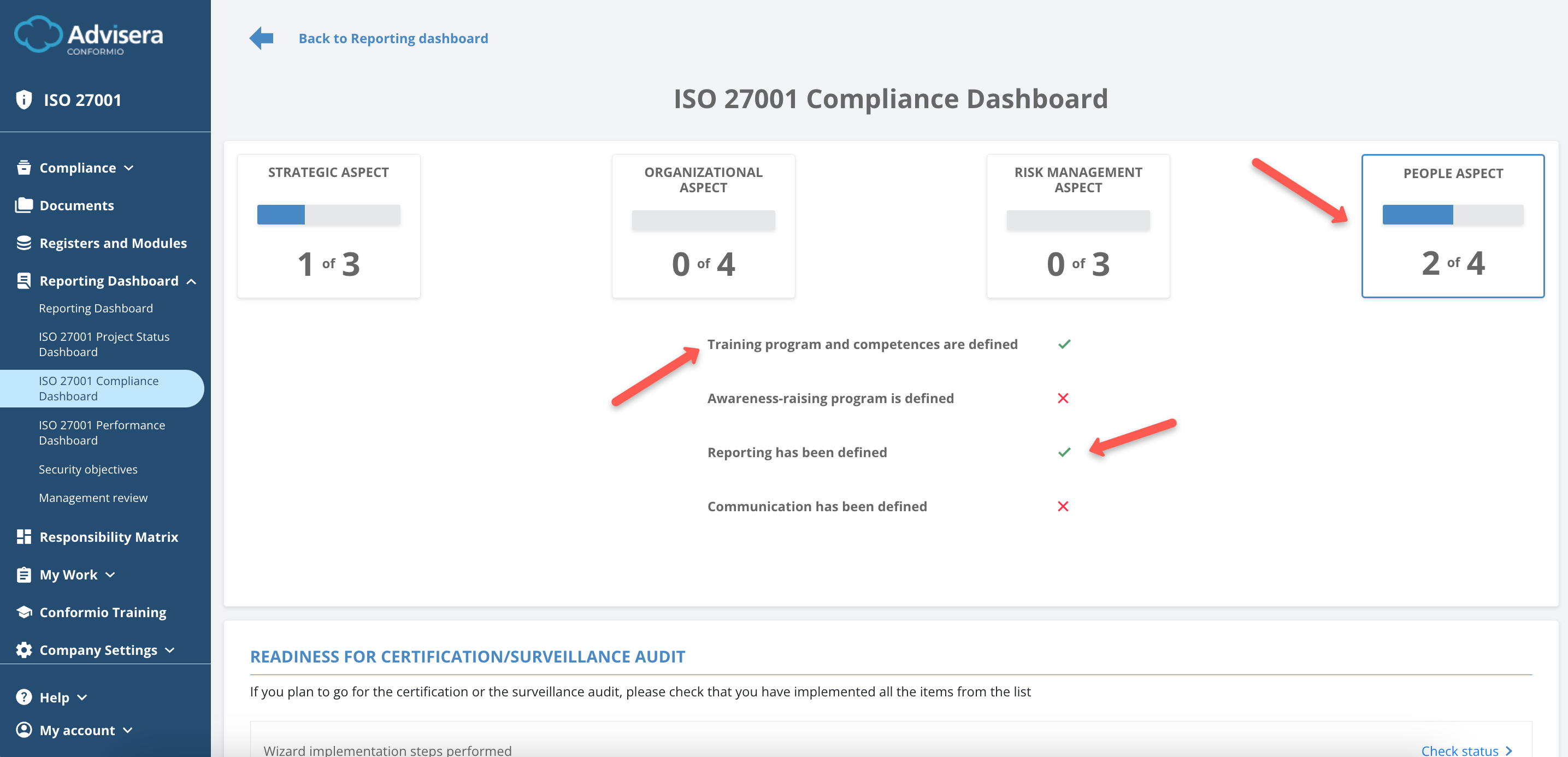The image size is (1568, 757).
Task: Click the Advisera Conformio logo
Action: [x=89, y=36]
